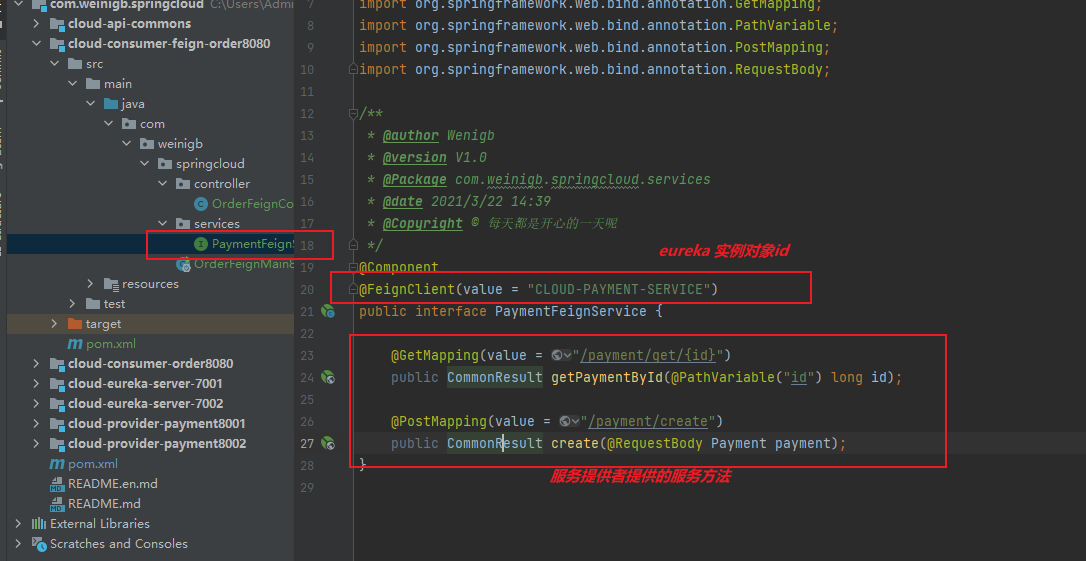Click the springcloud package icon
The image size is (1086, 561).
[165, 164]
